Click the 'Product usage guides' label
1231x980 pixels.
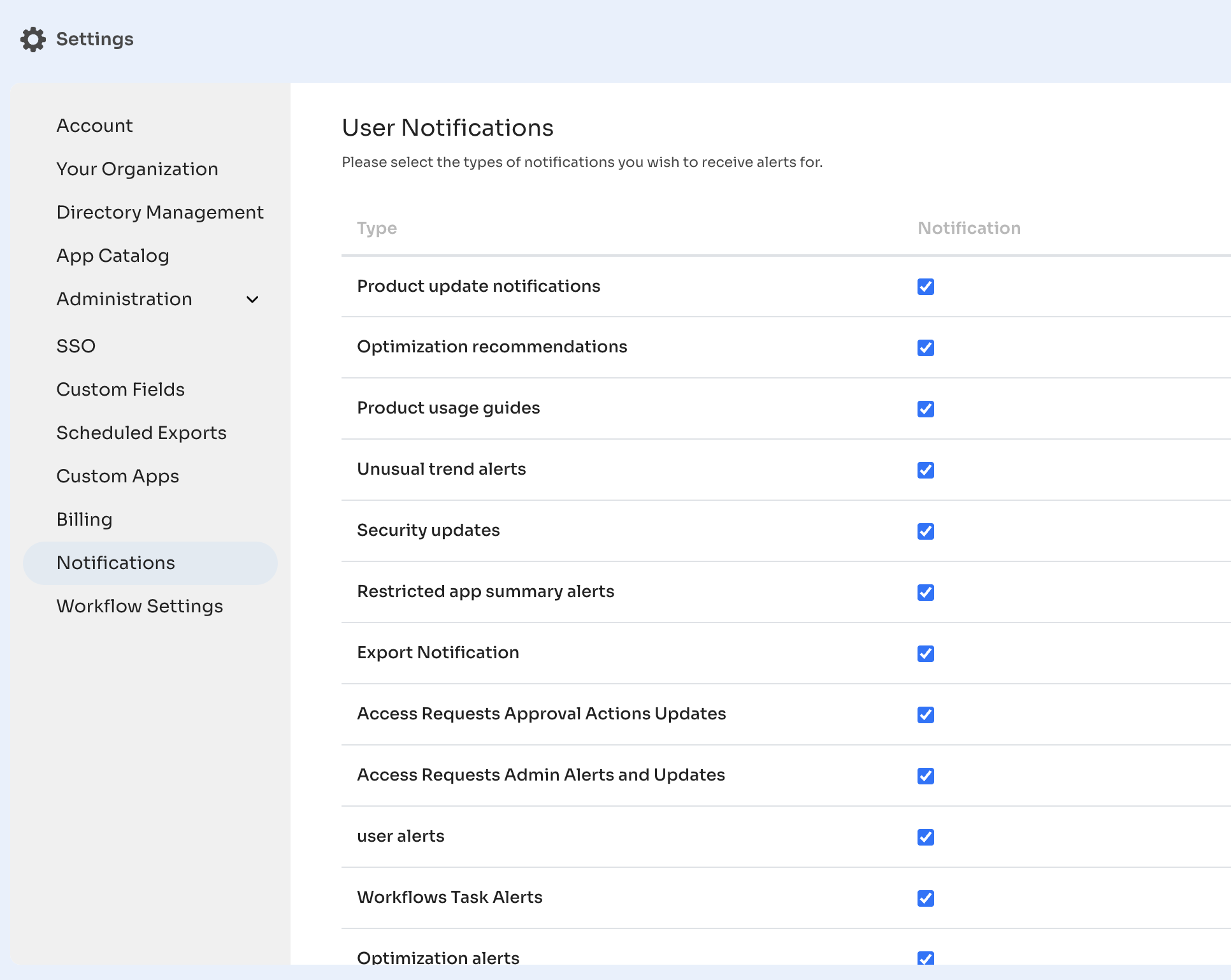(449, 408)
